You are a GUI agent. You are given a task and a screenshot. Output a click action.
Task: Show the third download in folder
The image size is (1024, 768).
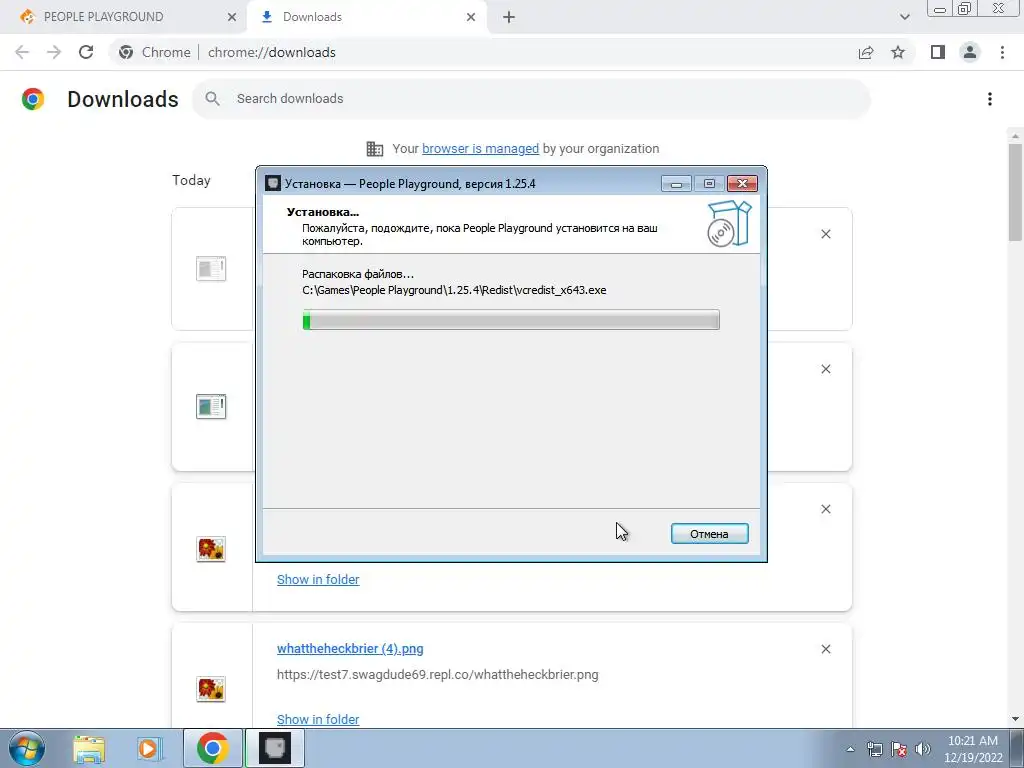(x=318, y=579)
